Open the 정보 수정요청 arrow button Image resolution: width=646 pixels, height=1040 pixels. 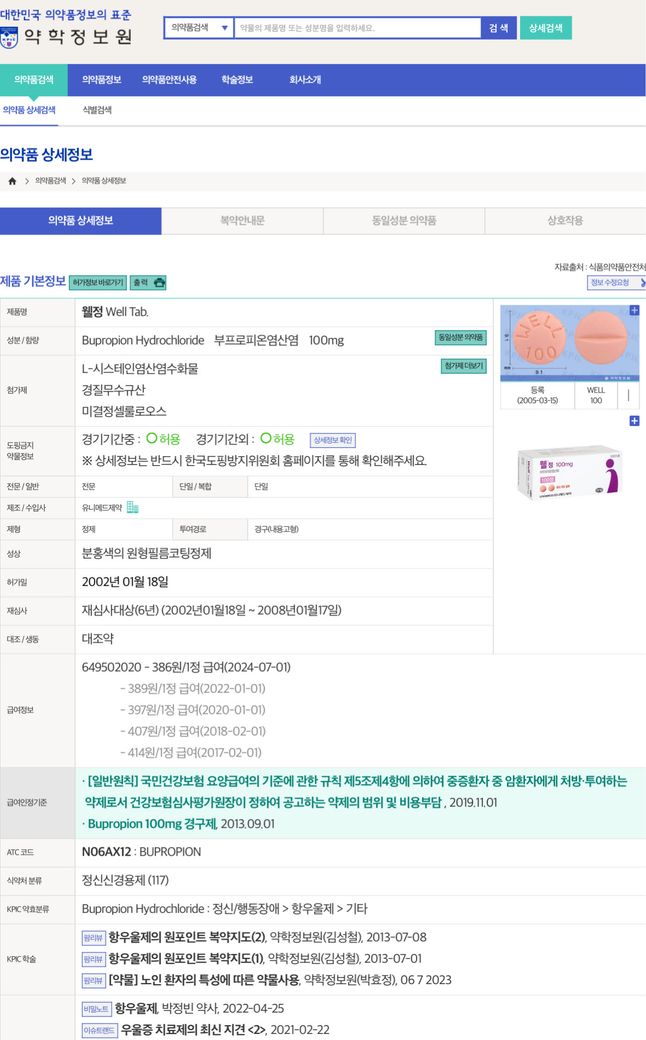point(615,283)
